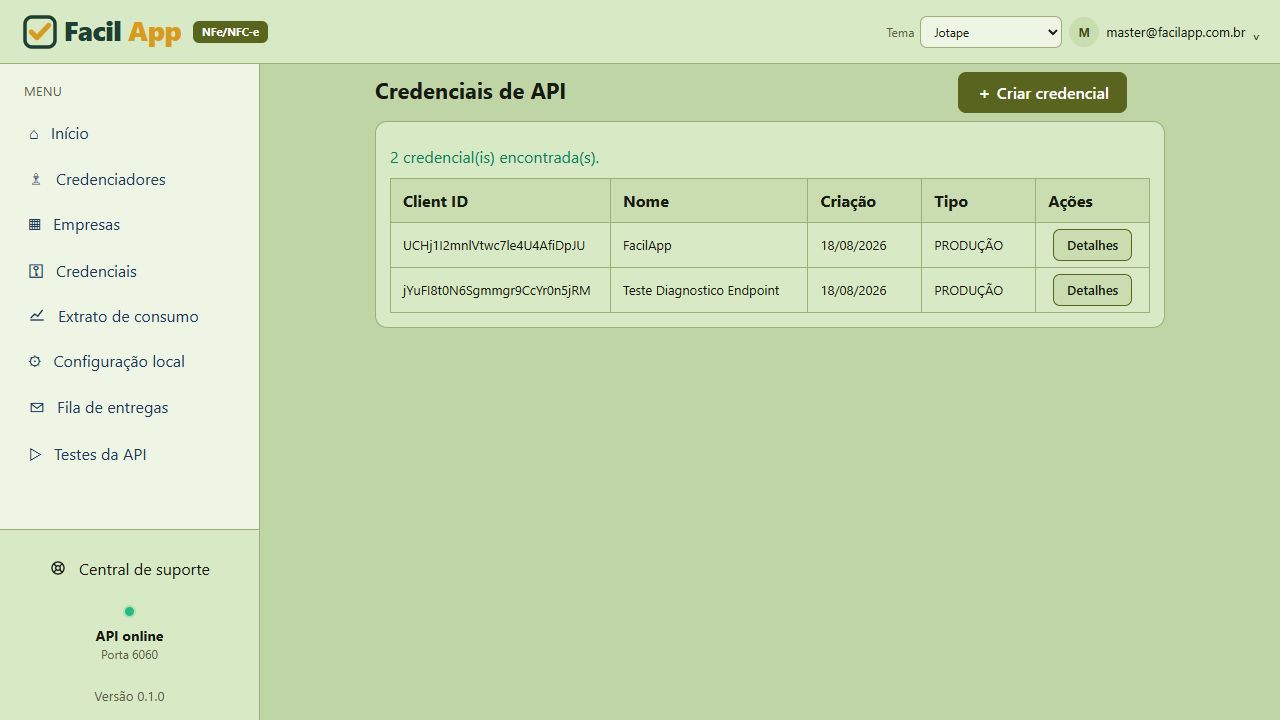Click the play icon beside Testes da API
This screenshot has height=720, width=1280.
coord(35,454)
